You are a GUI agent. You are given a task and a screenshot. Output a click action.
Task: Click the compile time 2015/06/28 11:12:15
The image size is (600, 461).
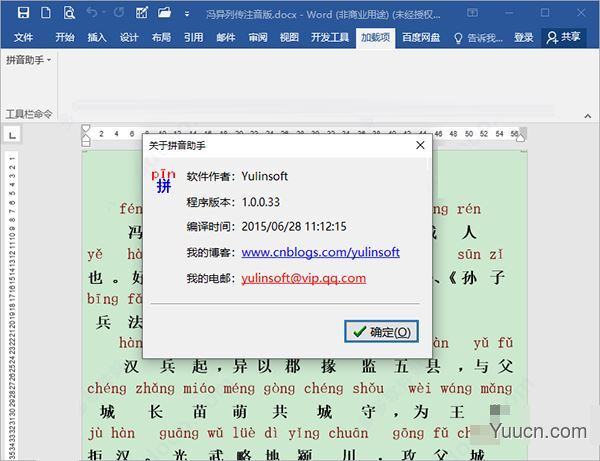tap(294, 226)
